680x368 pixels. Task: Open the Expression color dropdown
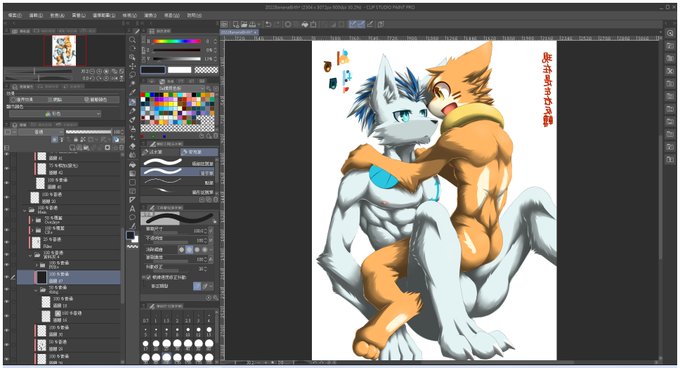(x=55, y=114)
